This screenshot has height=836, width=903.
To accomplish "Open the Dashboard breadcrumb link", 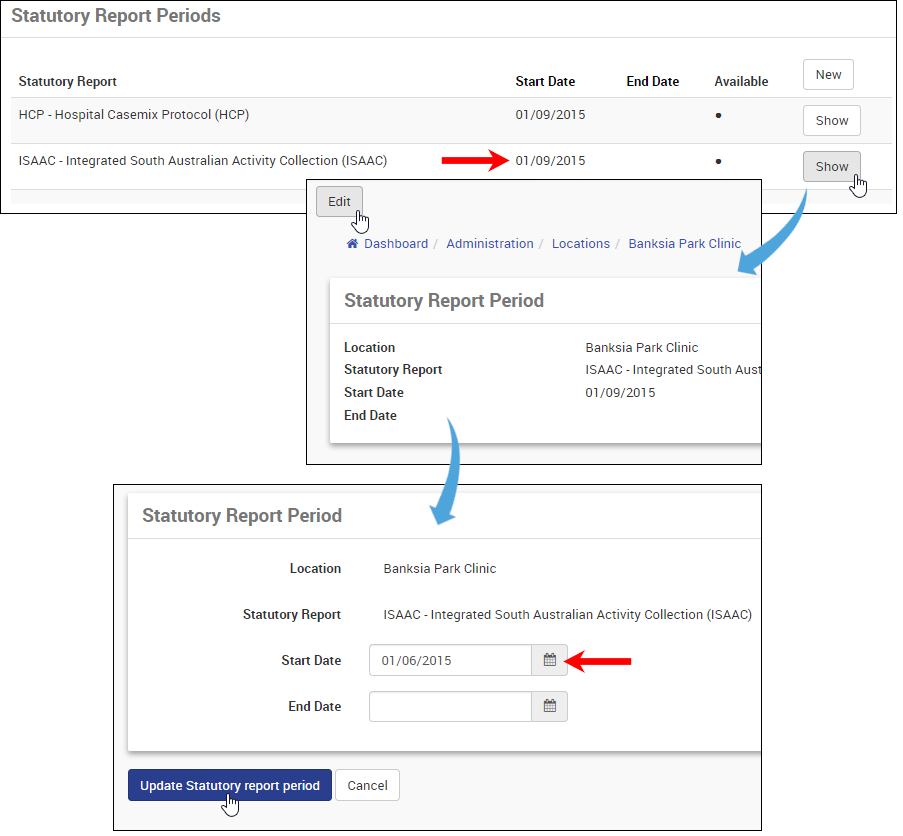I will coord(396,244).
